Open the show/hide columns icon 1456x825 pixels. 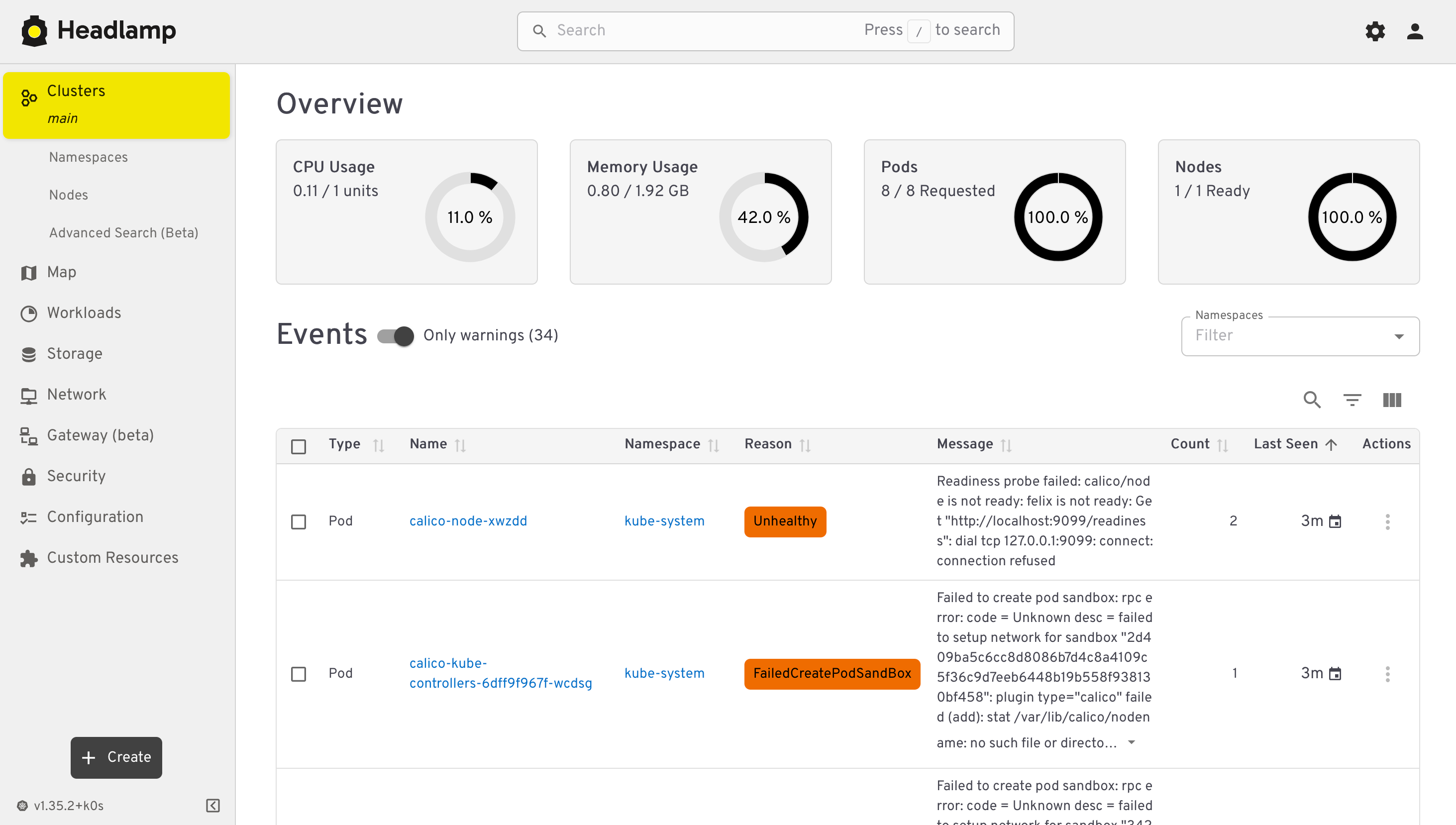1392,400
